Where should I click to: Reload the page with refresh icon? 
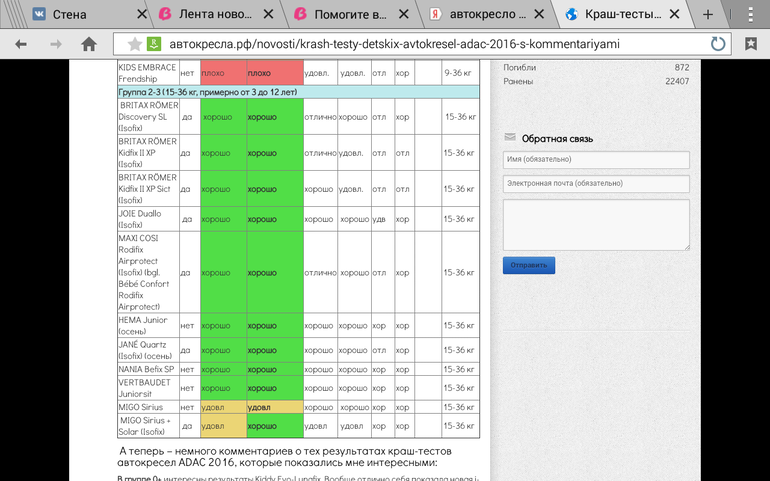click(717, 44)
